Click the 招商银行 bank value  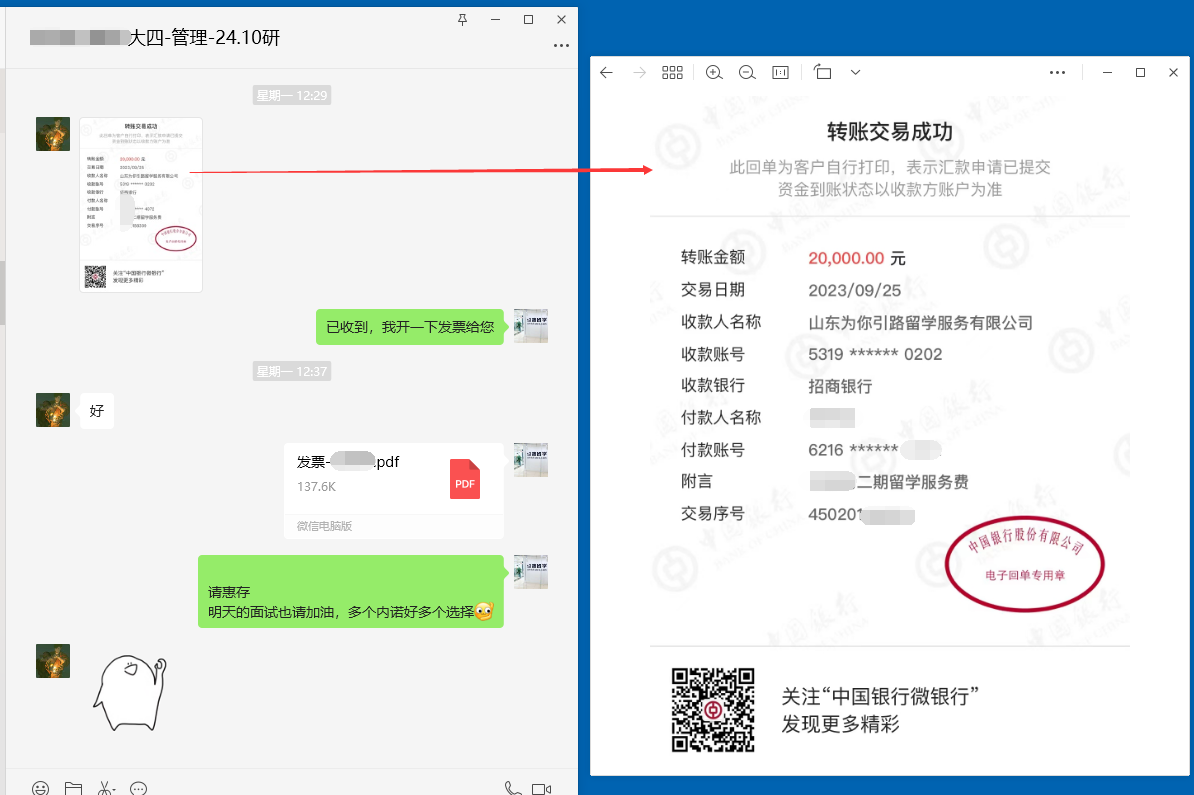point(840,386)
